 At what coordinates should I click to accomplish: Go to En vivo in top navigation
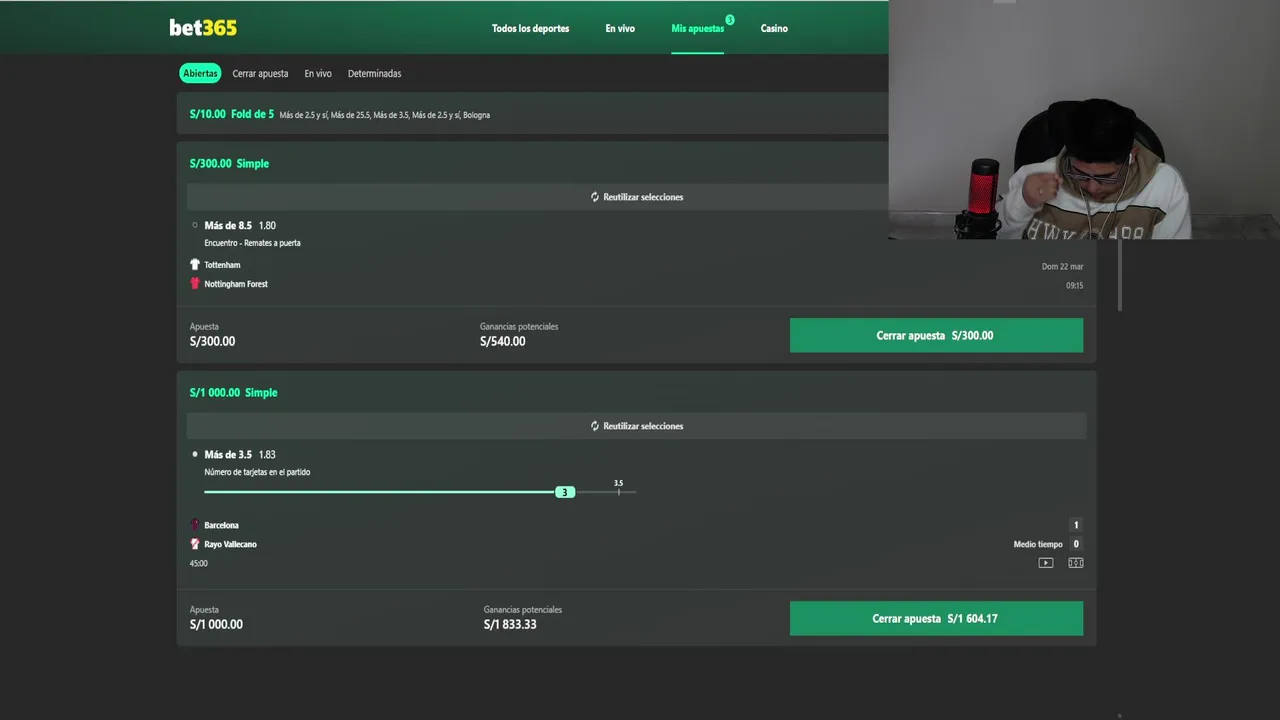(620, 28)
